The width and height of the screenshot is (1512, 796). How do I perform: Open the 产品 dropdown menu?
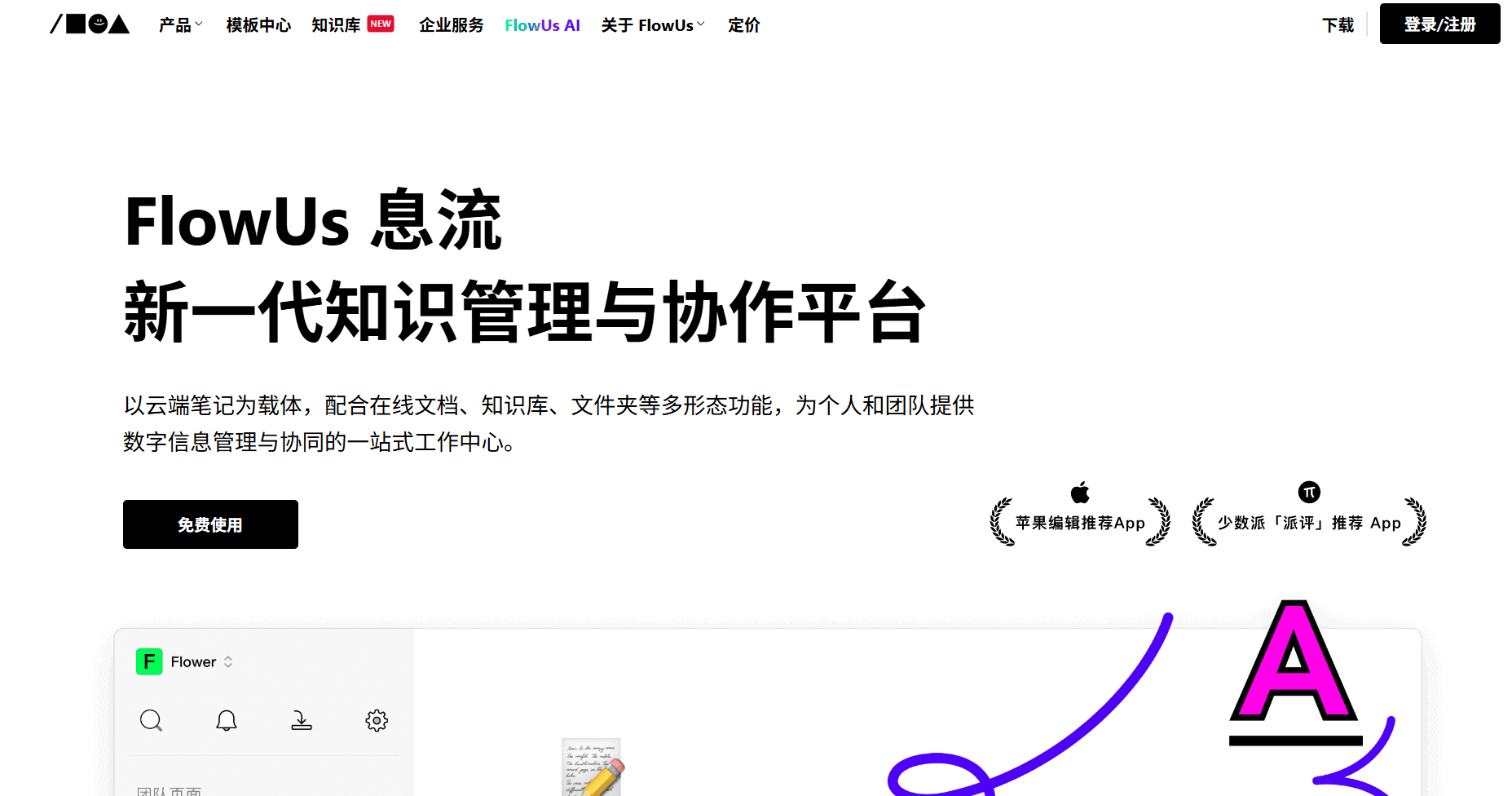click(x=180, y=25)
